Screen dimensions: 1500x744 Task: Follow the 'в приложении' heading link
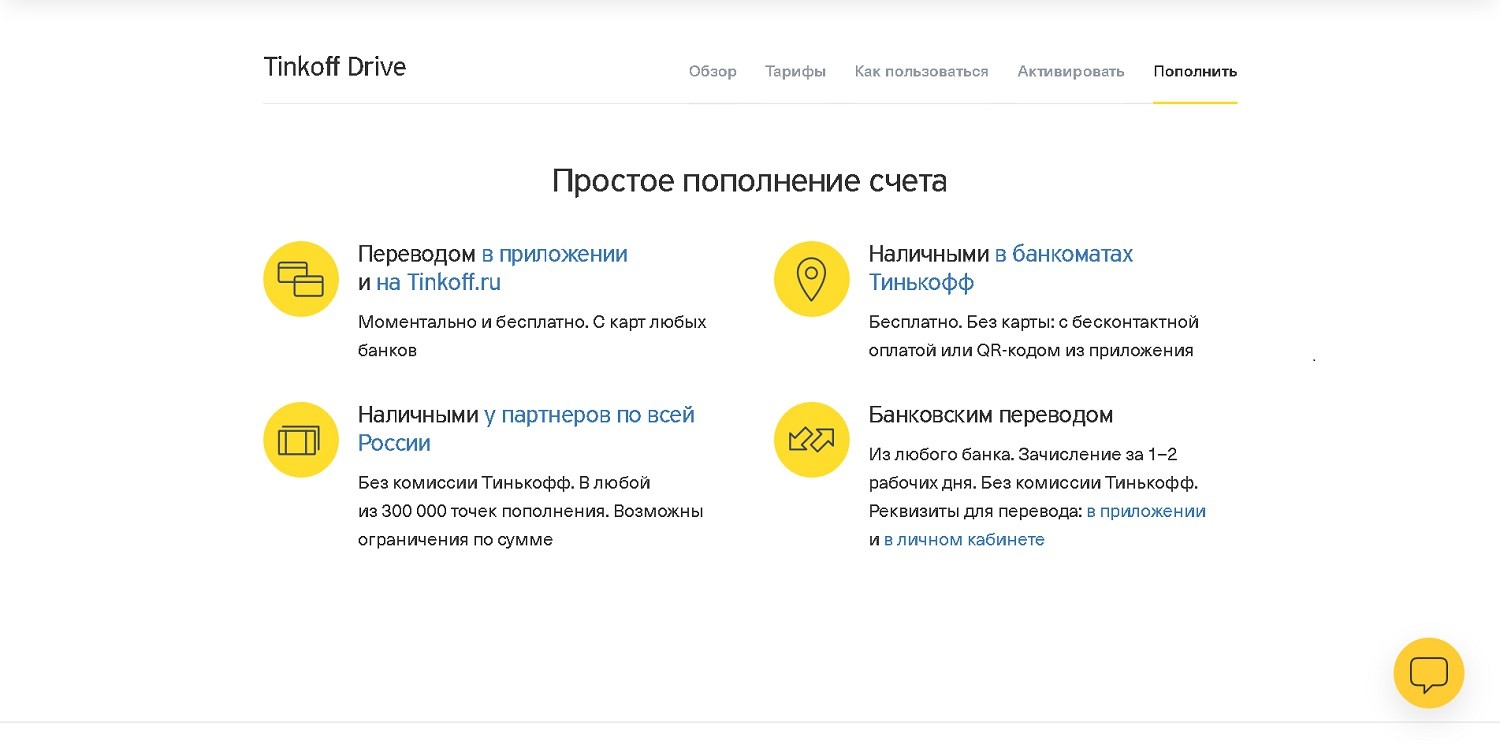pyautogui.click(x=554, y=255)
